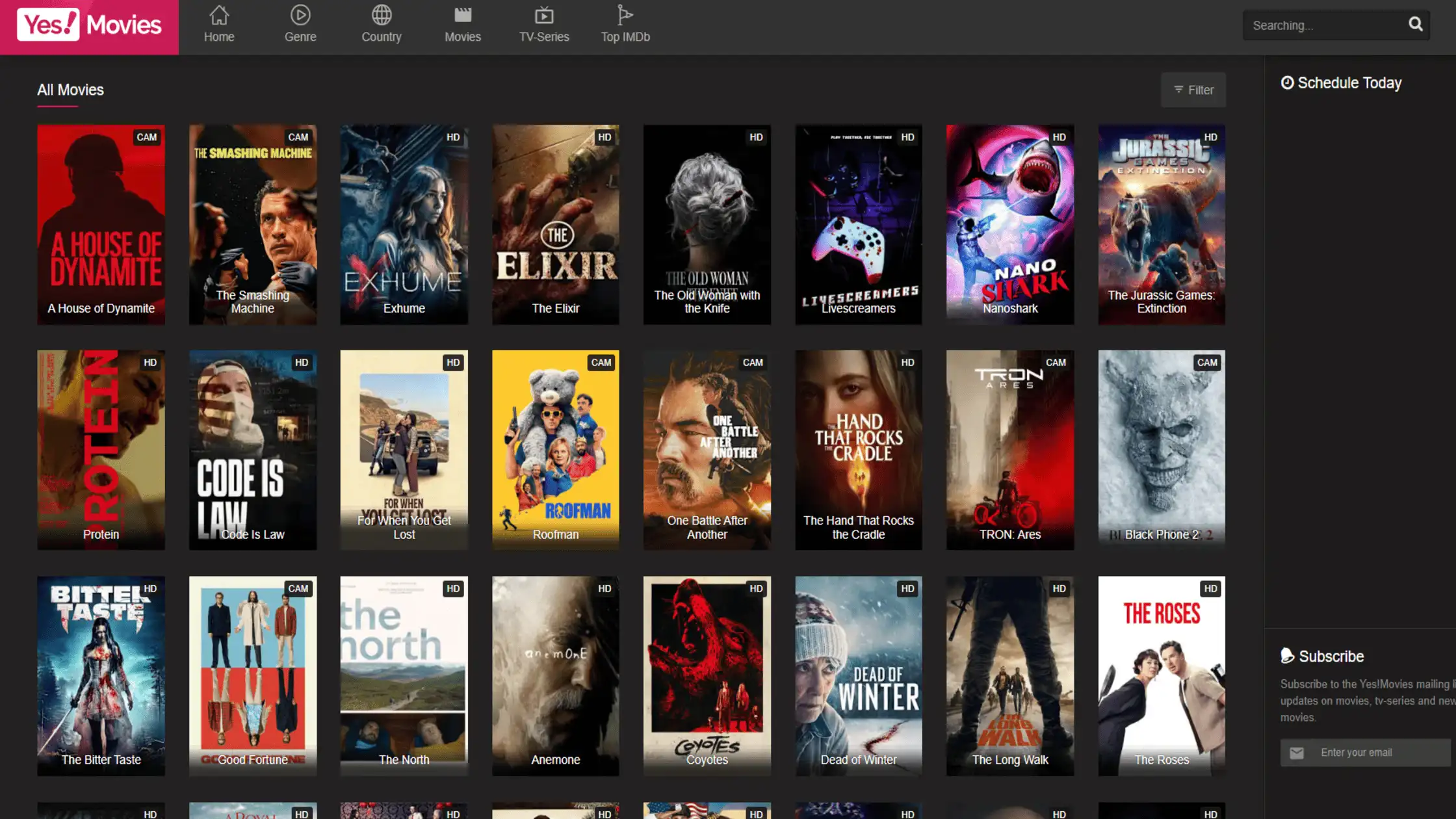Open the Yes!Movies logo homepage link
The height and width of the screenshot is (819, 1456).
tap(88, 26)
